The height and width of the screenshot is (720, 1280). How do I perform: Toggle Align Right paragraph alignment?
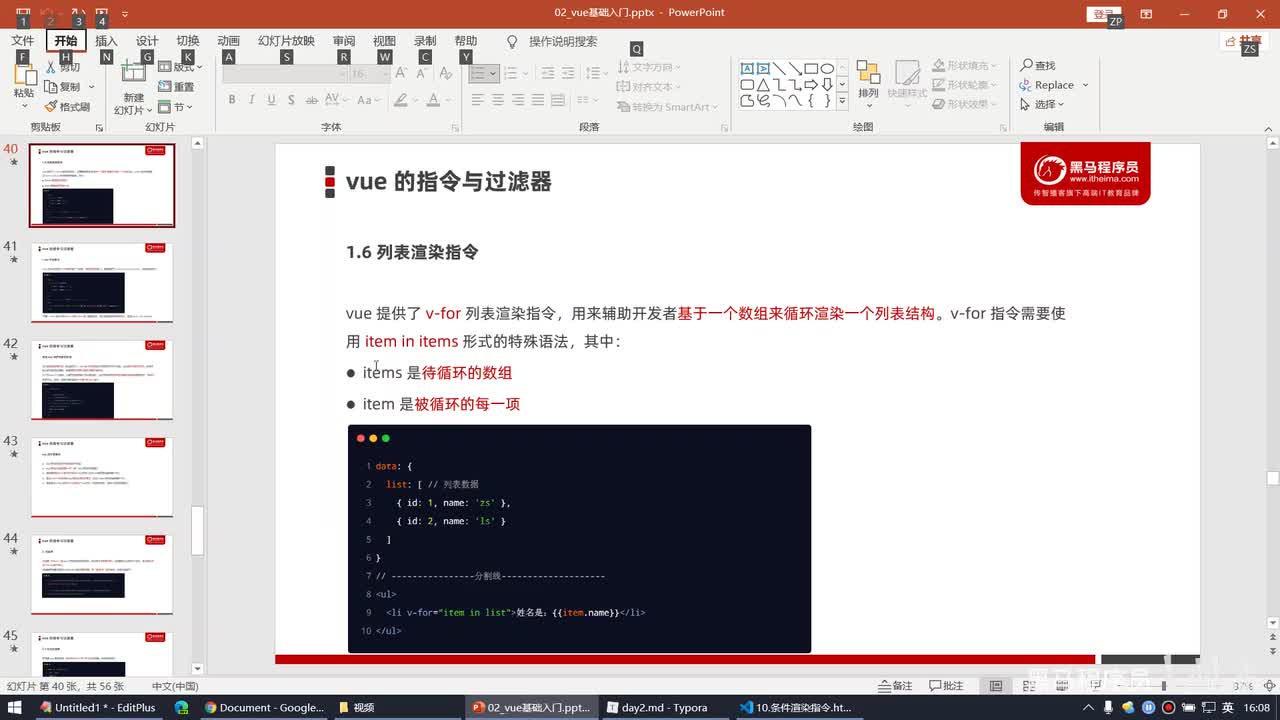[x=518, y=100]
